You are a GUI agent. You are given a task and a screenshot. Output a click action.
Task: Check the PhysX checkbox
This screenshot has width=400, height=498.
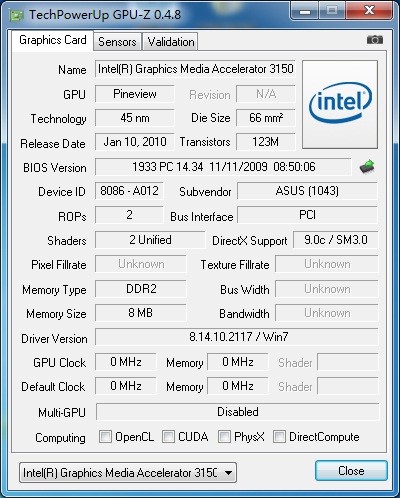[x=224, y=436]
